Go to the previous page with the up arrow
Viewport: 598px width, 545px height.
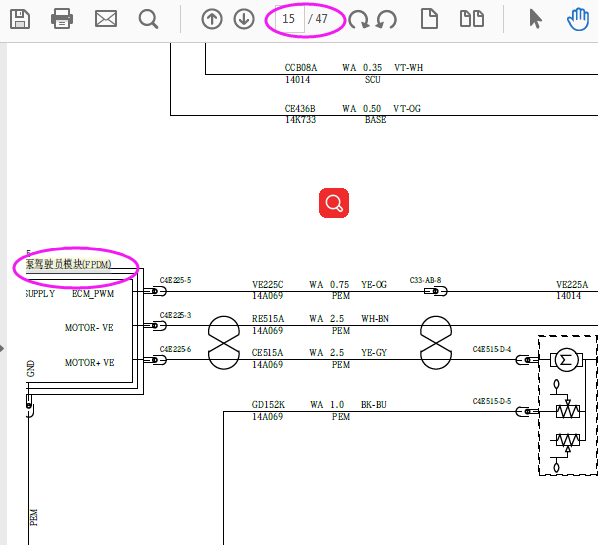(x=212, y=19)
